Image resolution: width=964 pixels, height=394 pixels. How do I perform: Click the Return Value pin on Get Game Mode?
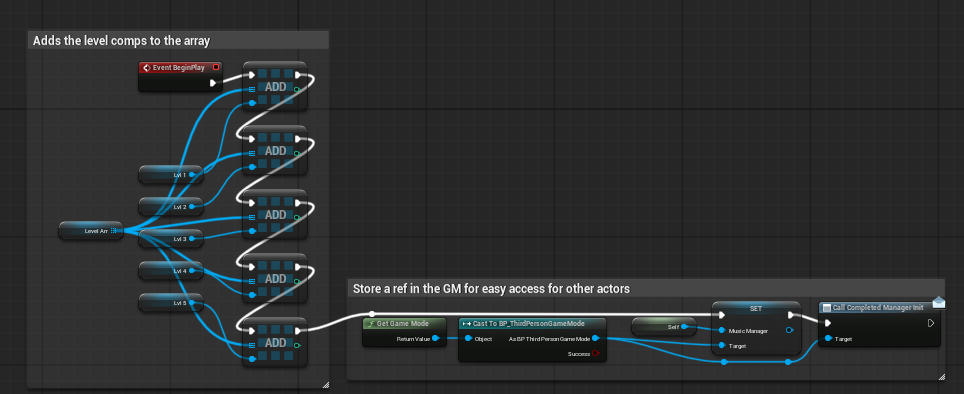[x=436, y=338]
